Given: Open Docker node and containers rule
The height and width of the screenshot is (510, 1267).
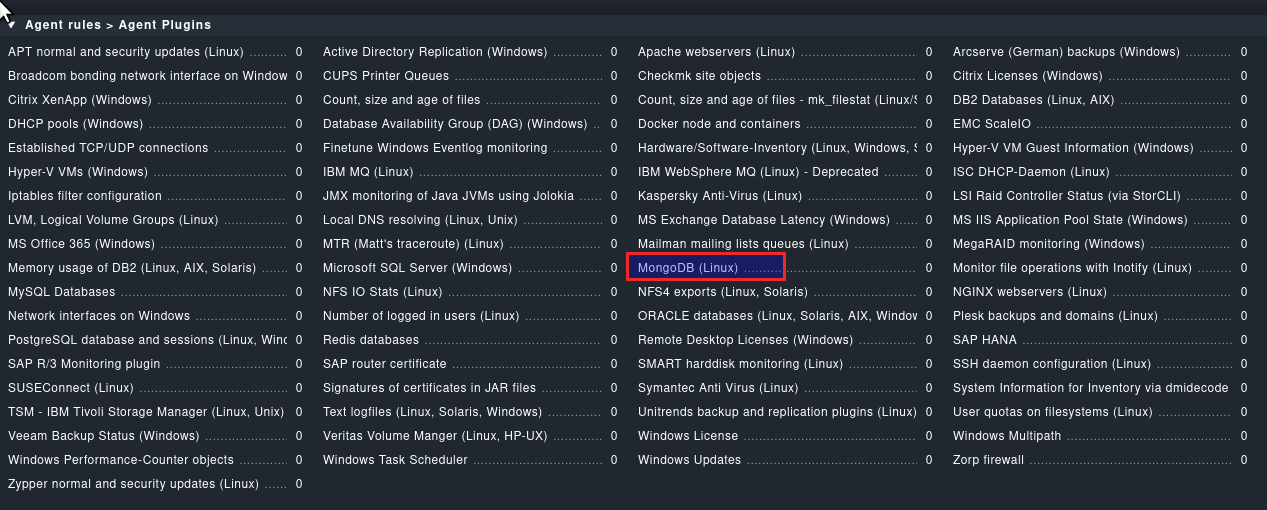Looking at the screenshot, I should [x=719, y=124].
